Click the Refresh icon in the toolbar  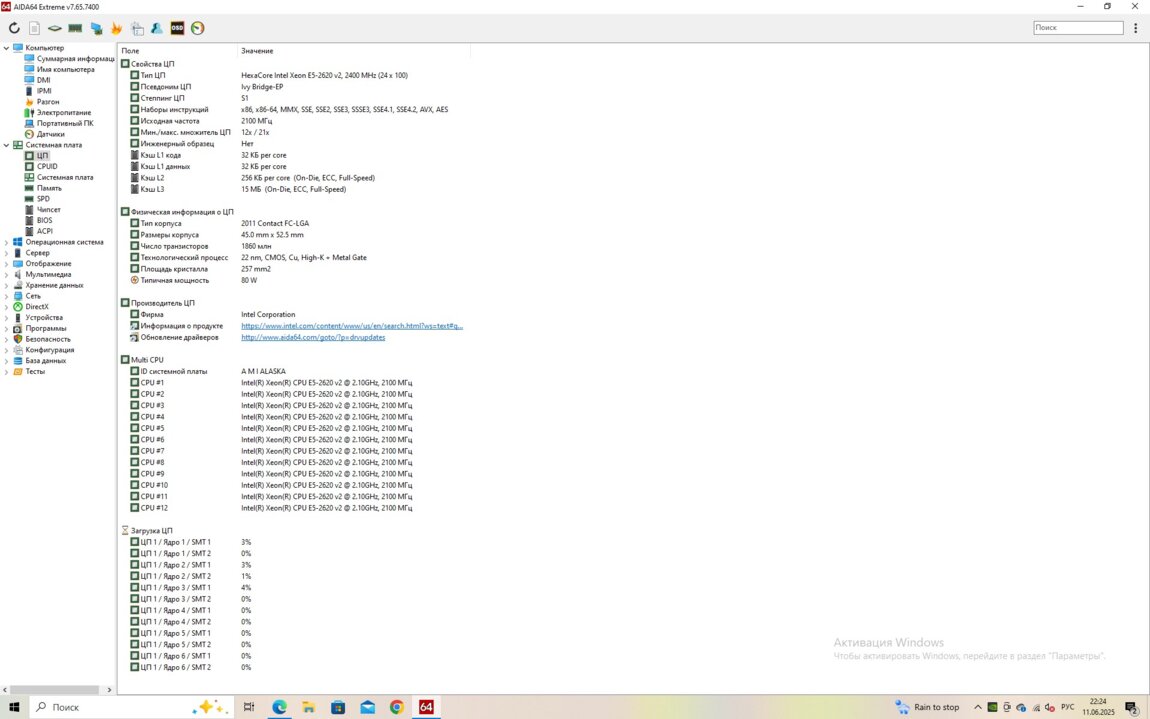[14, 28]
